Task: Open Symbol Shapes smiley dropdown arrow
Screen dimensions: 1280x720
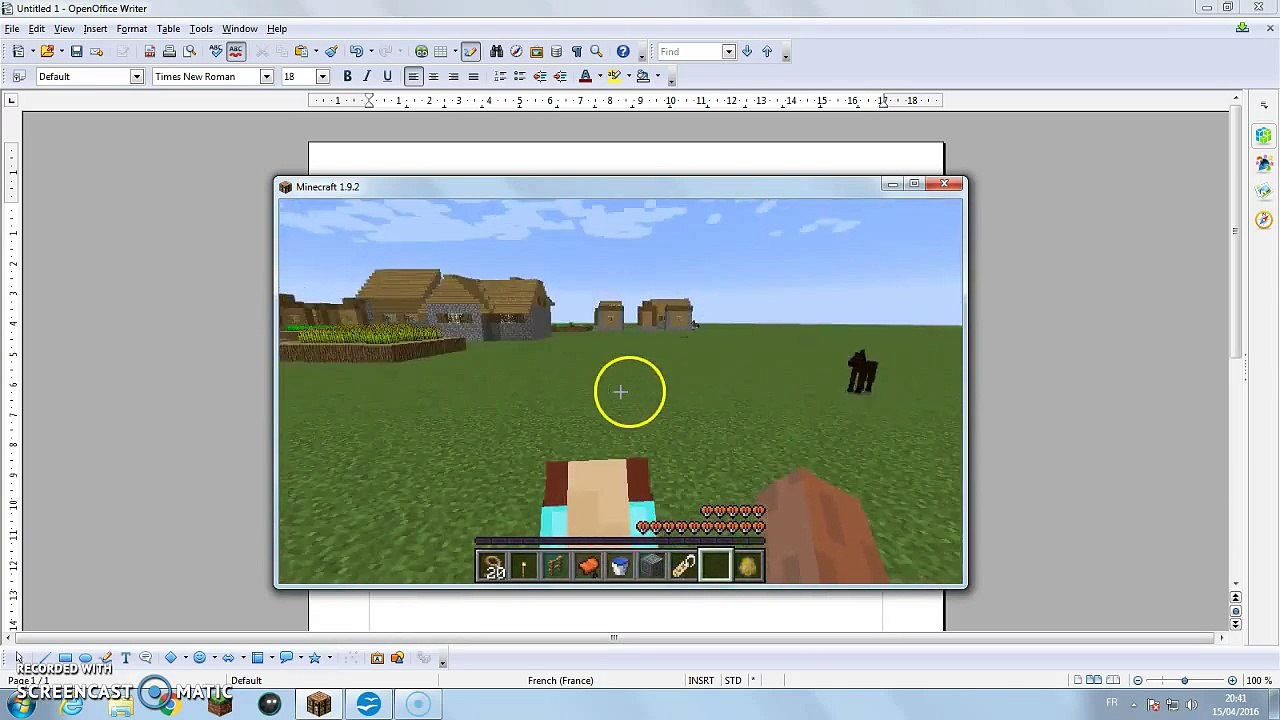Action: tap(214, 658)
